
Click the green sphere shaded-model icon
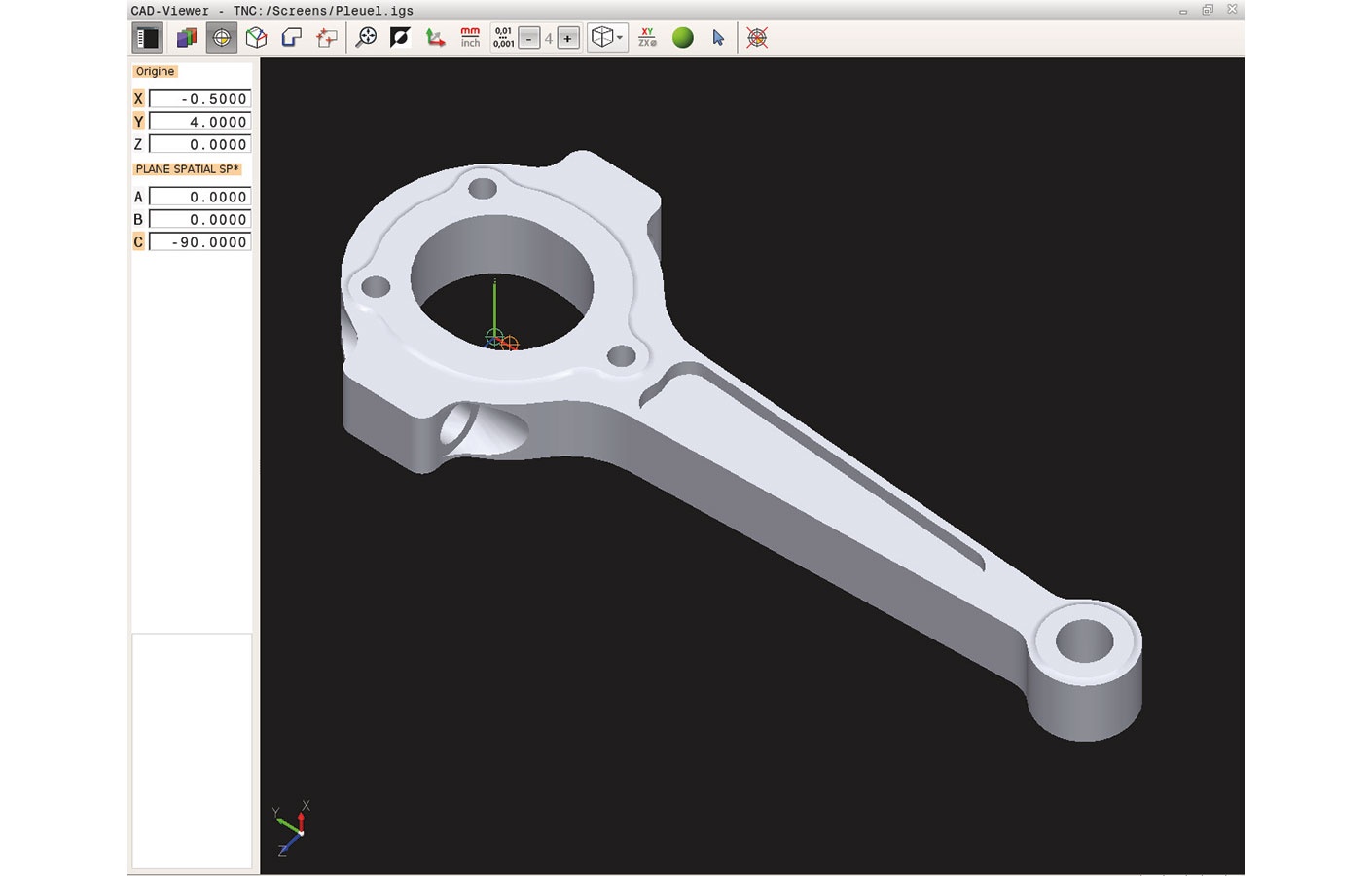click(683, 38)
